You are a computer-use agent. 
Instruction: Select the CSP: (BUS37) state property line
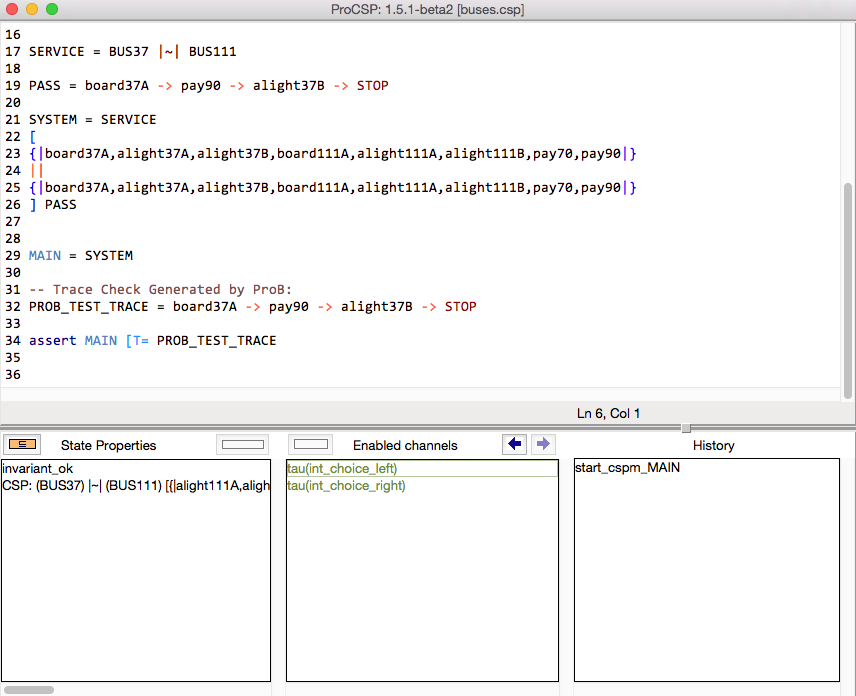pyautogui.click(x=135, y=486)
